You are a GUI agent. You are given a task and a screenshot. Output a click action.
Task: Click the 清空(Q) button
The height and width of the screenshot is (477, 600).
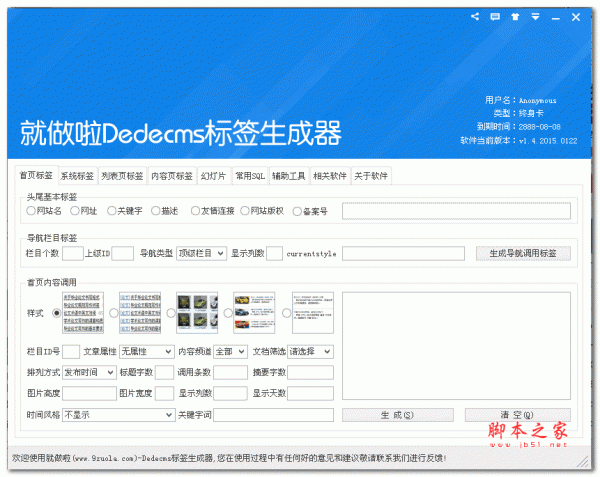tap(517, 415)
